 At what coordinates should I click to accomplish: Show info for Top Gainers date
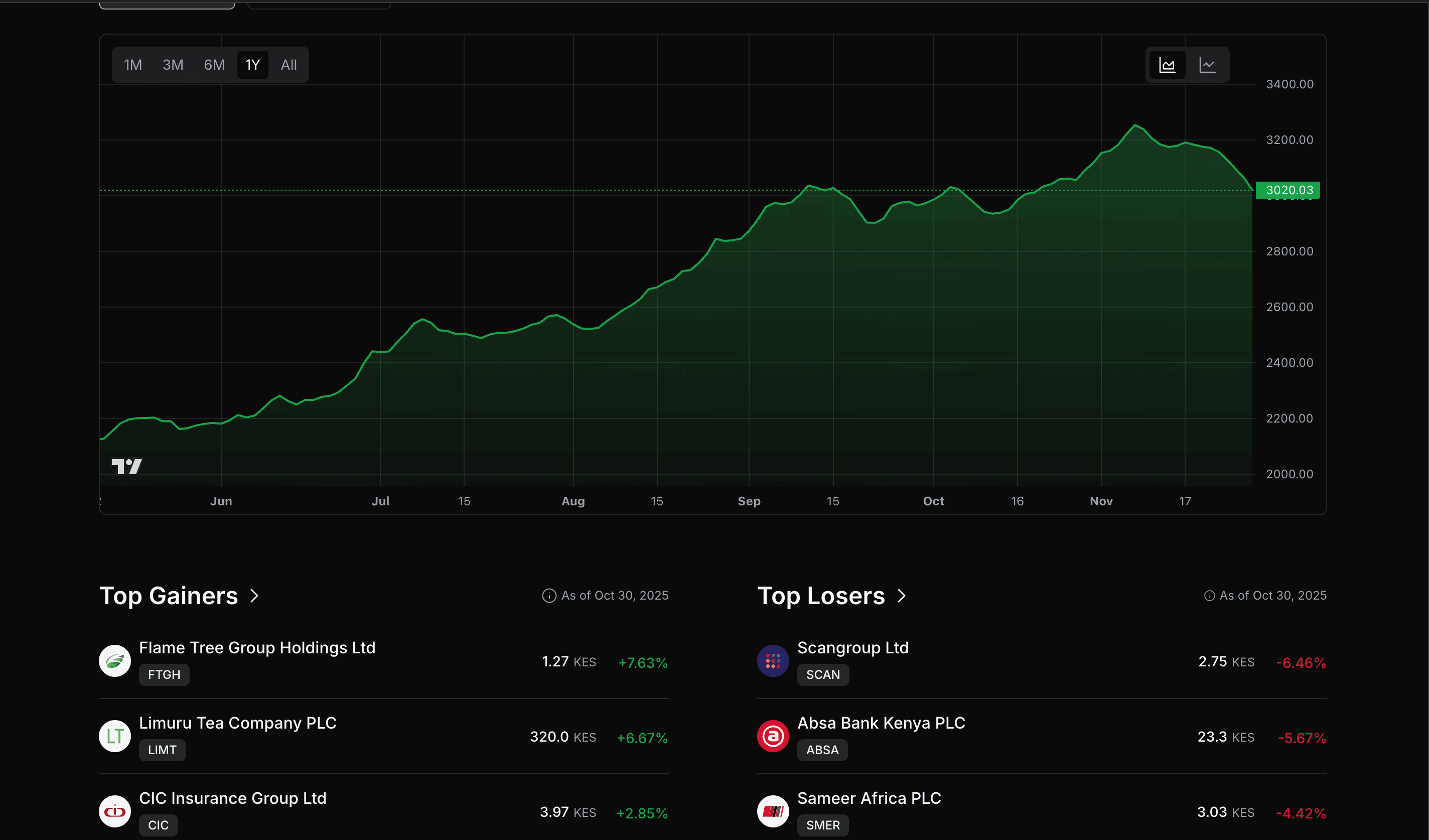[549, 596]
